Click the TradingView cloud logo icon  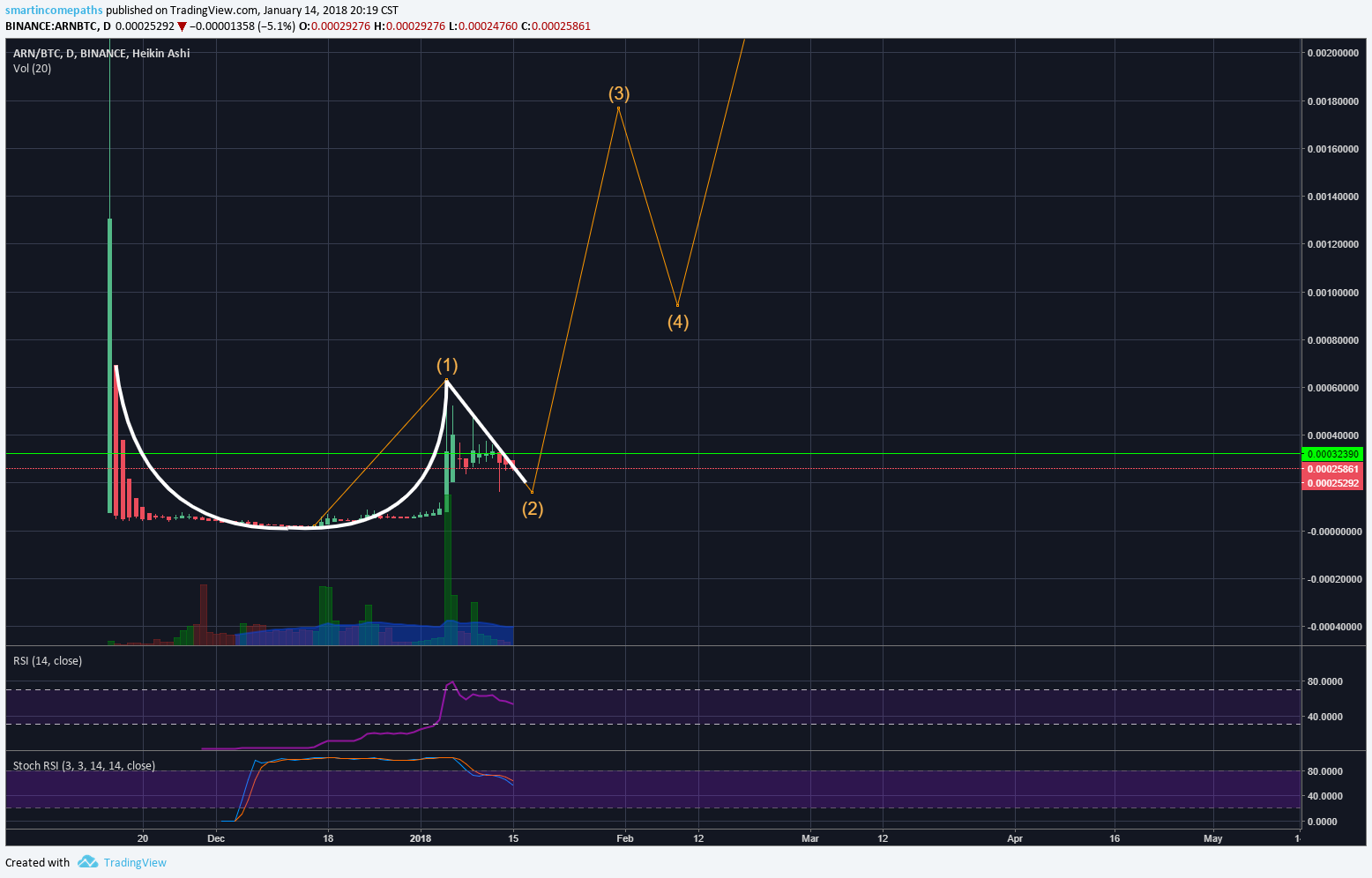tap(87, 861)
